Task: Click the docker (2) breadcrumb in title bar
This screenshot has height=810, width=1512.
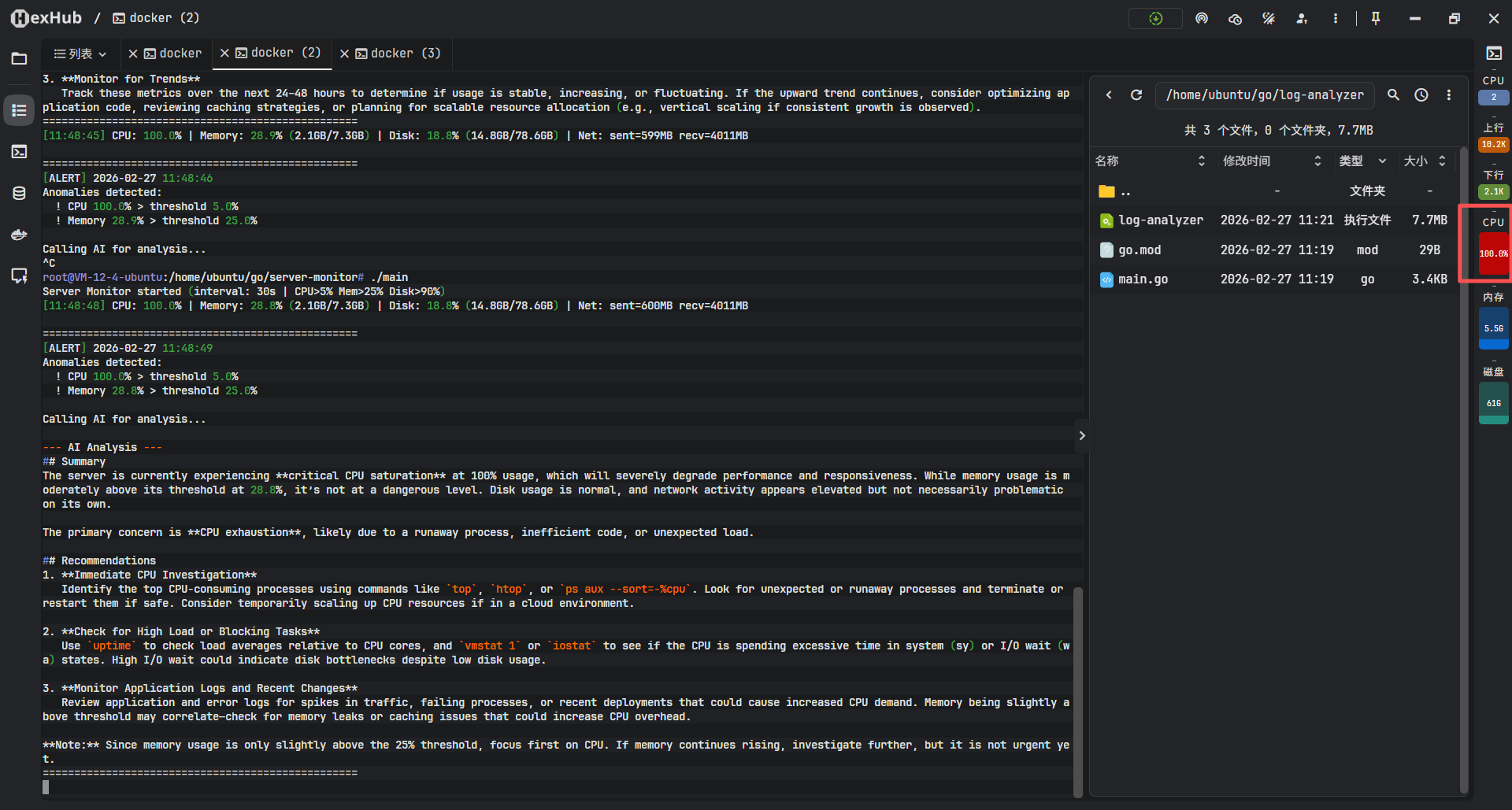Action: [156, 18]
